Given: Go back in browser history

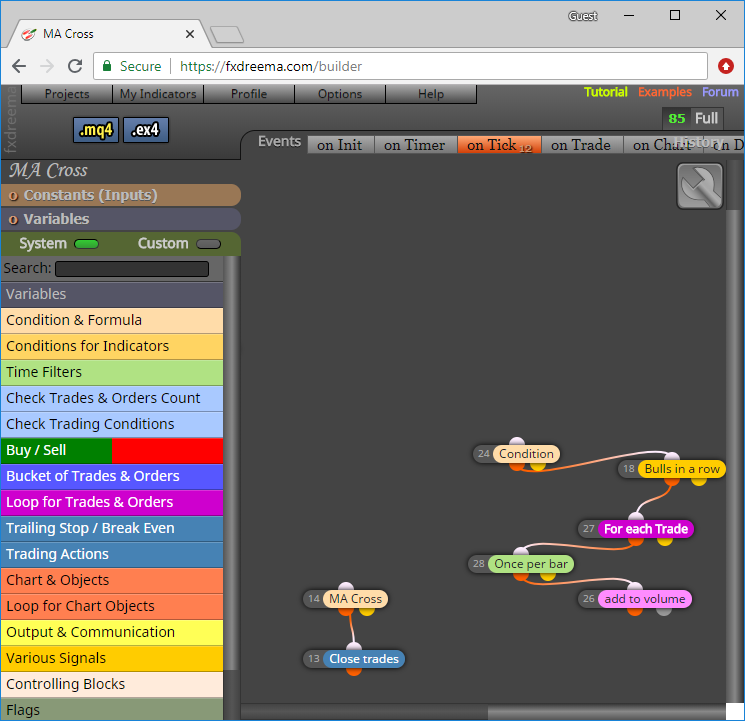Looking at the screenshot, I should [x=19, y=66].
